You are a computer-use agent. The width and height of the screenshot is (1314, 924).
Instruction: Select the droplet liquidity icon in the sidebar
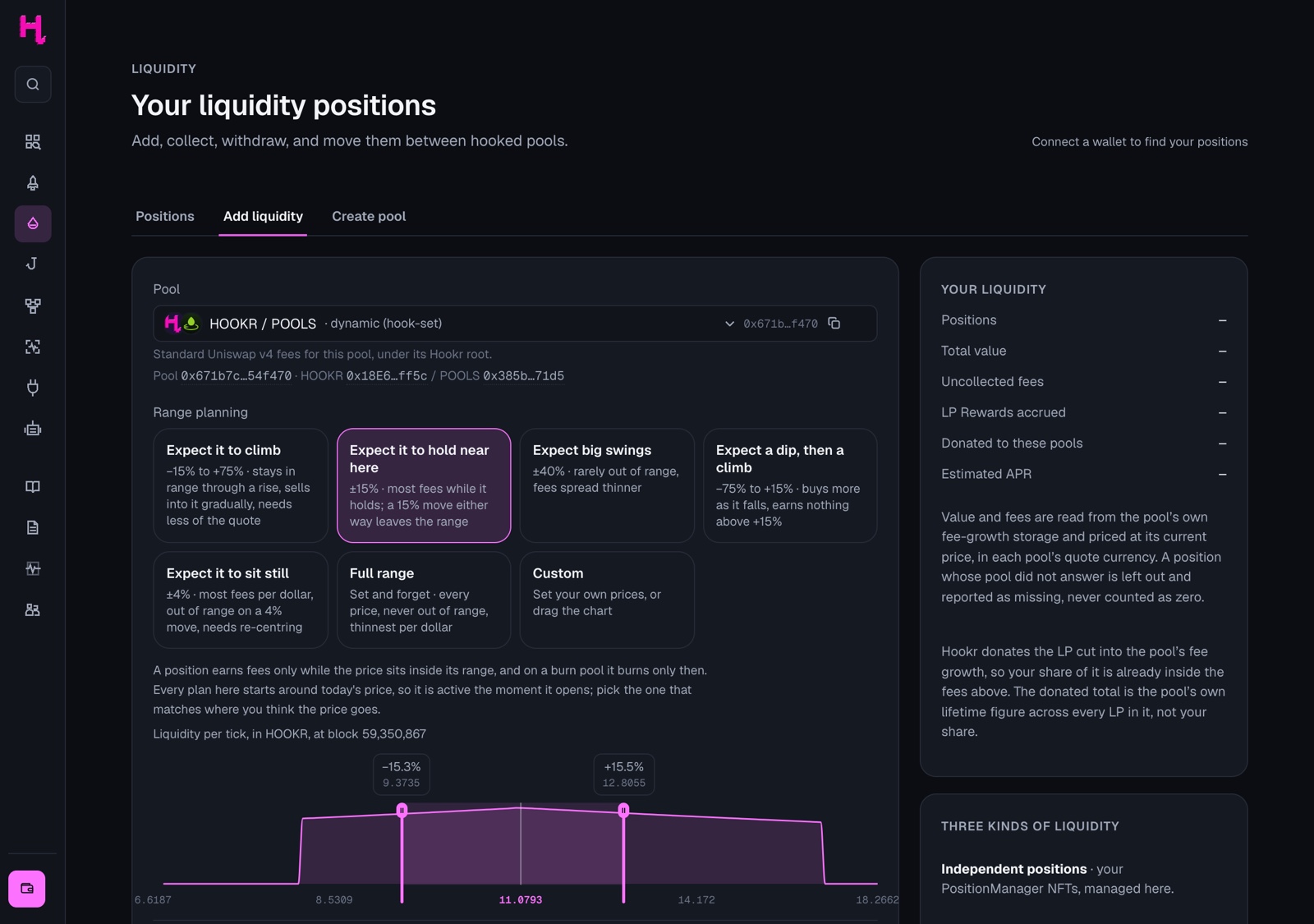(33, 223)
